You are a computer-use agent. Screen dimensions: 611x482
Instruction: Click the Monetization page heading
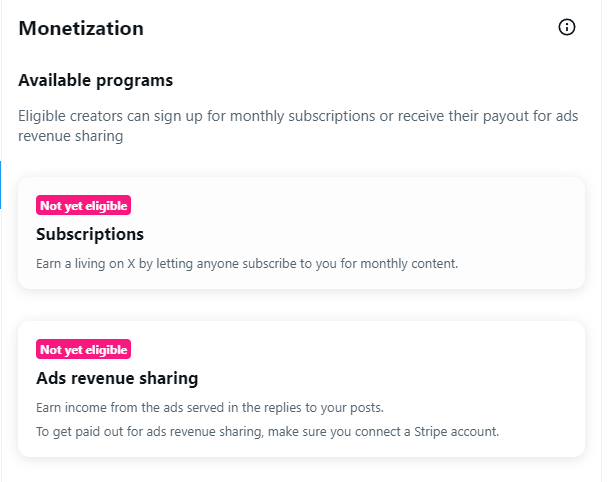[81, 28]
